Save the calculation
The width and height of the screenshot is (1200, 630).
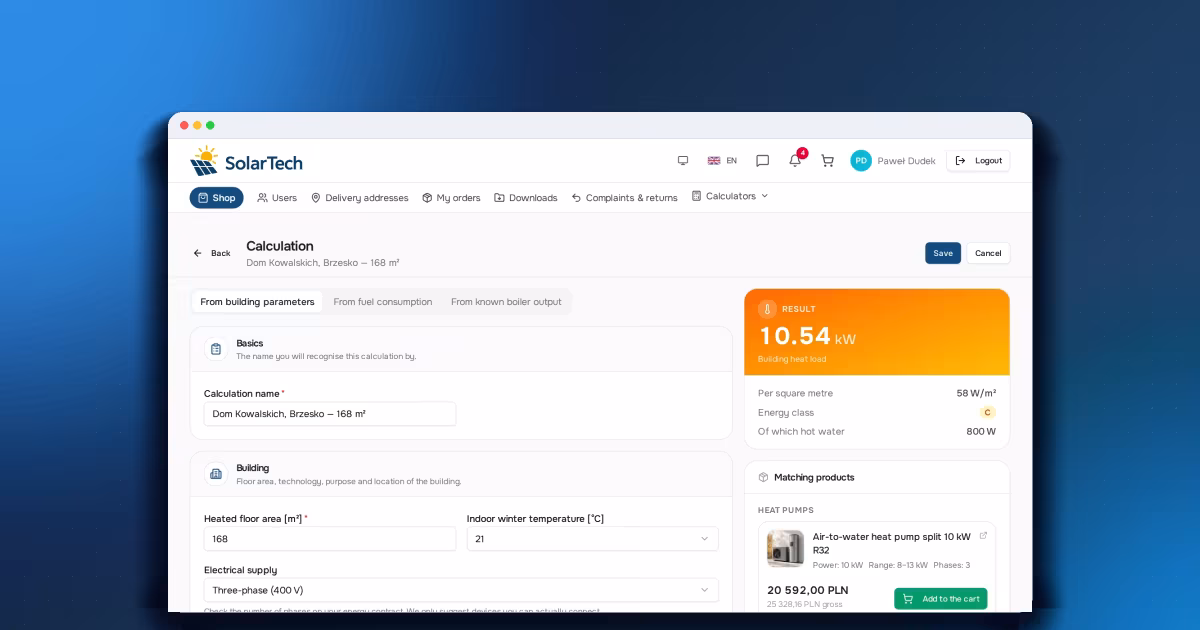pyautogui.click(x=943, y=253)
